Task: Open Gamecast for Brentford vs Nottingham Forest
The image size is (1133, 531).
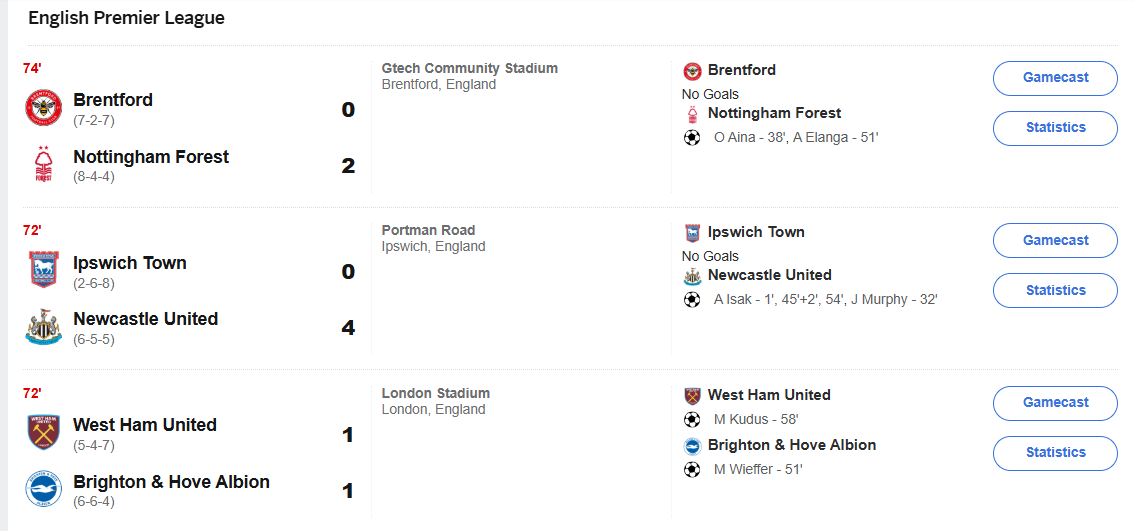Action: pyautogui.click(x=1055, y=78)
